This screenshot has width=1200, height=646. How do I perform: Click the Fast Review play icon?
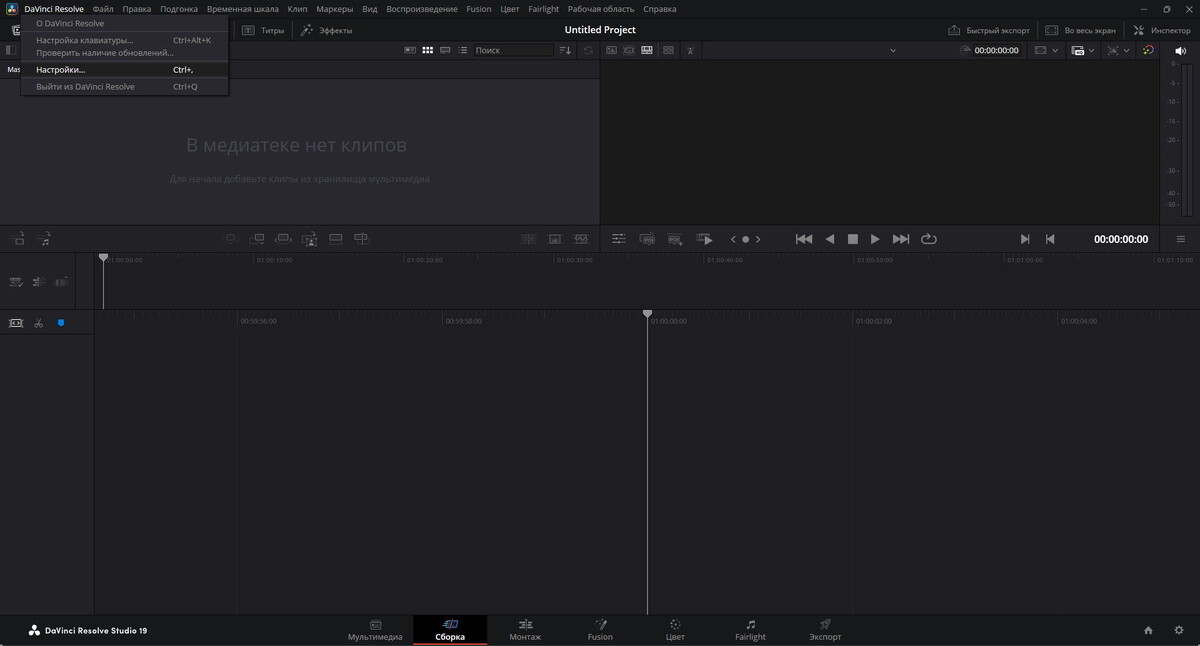[704, 239]
